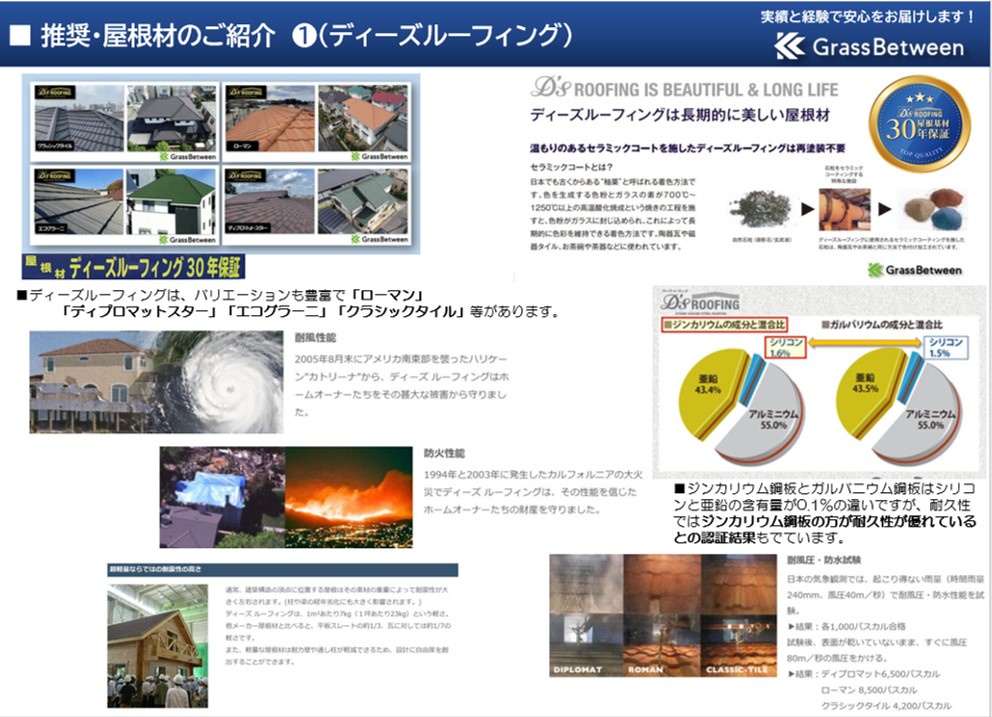Click the 亜鉛 43.4% pie label
Viewport: 992px width, 717px height.
707,384
